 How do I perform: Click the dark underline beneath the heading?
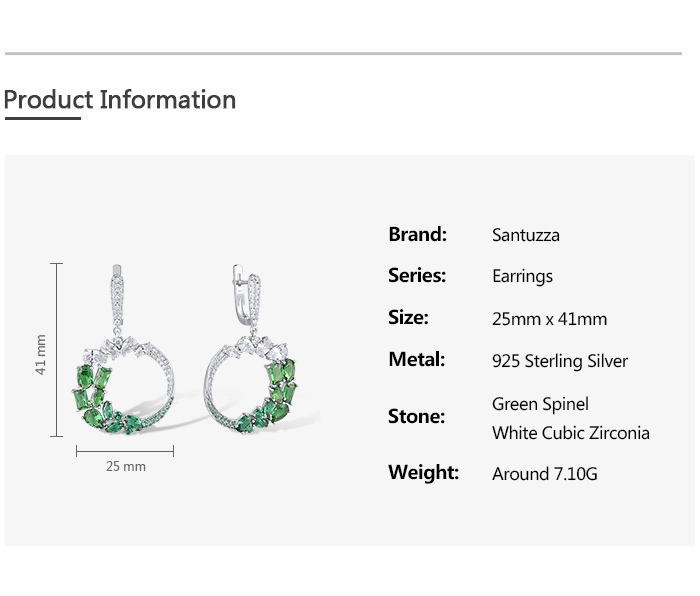42,119
